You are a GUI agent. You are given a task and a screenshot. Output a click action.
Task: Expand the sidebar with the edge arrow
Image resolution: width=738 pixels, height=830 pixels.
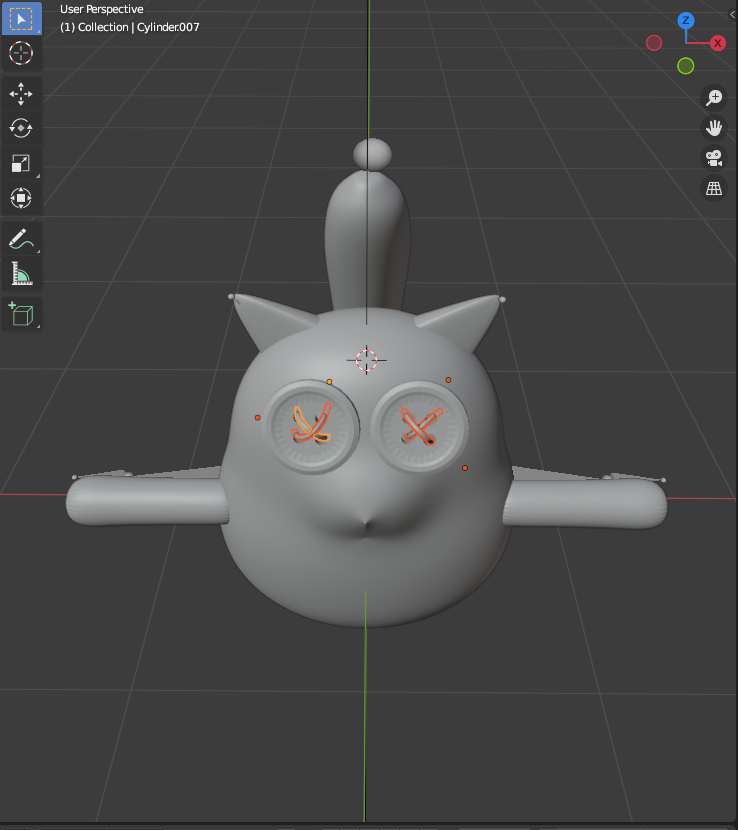733,15
